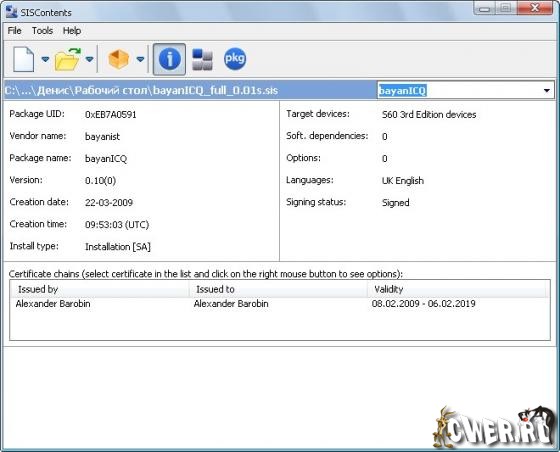Open the Help menu
Image resolution: width=560 pixels, height=452 pixels.
pyautogui.click(x=72, y=31)
